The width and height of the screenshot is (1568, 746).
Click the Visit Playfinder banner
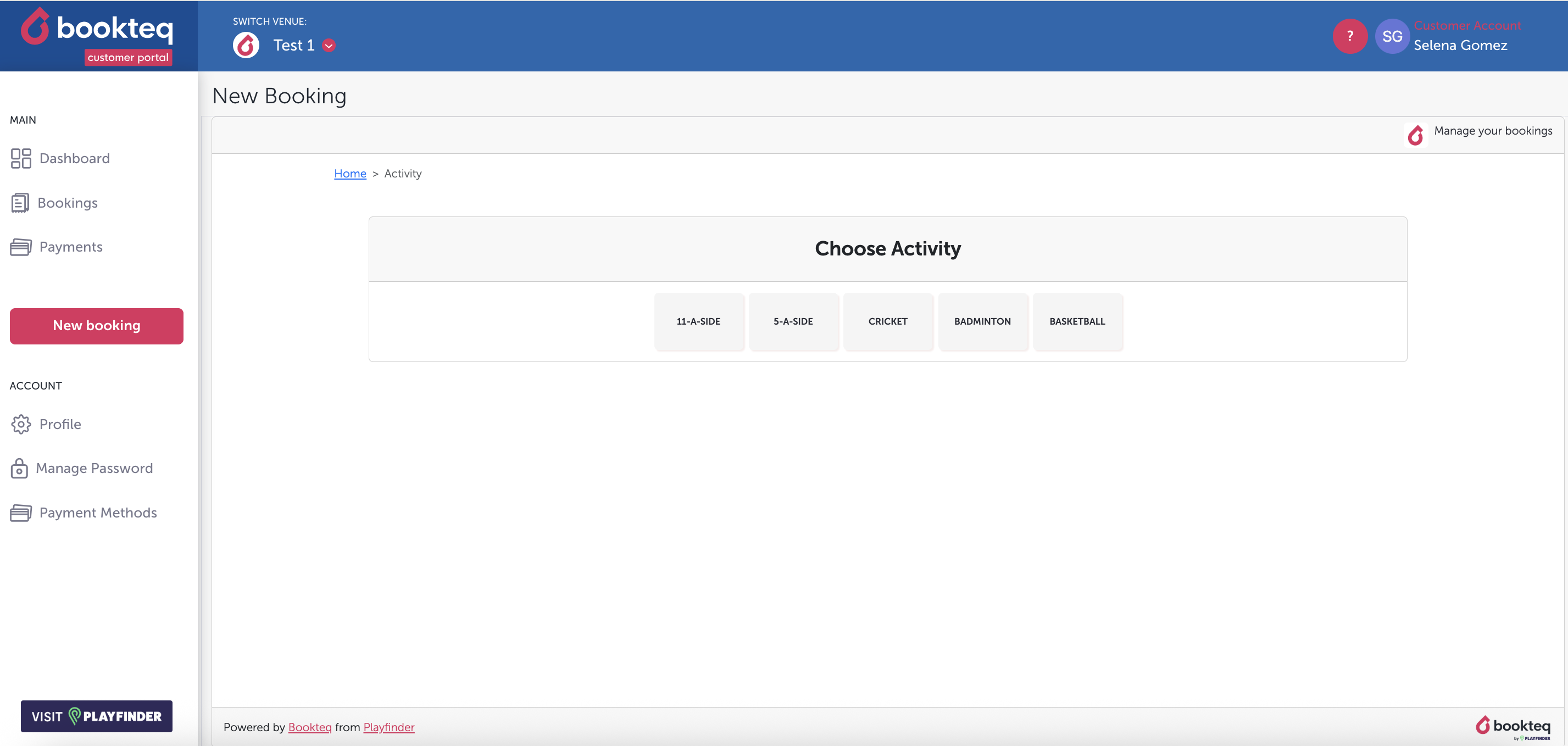(96, 716)
